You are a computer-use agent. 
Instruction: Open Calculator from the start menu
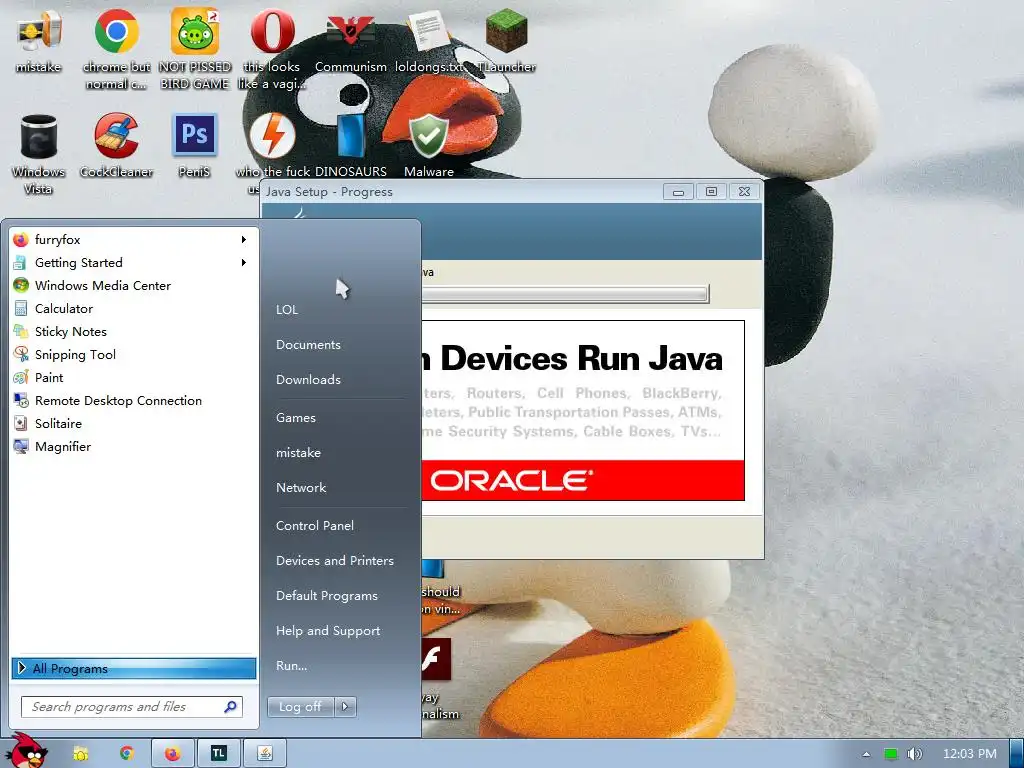134,308
